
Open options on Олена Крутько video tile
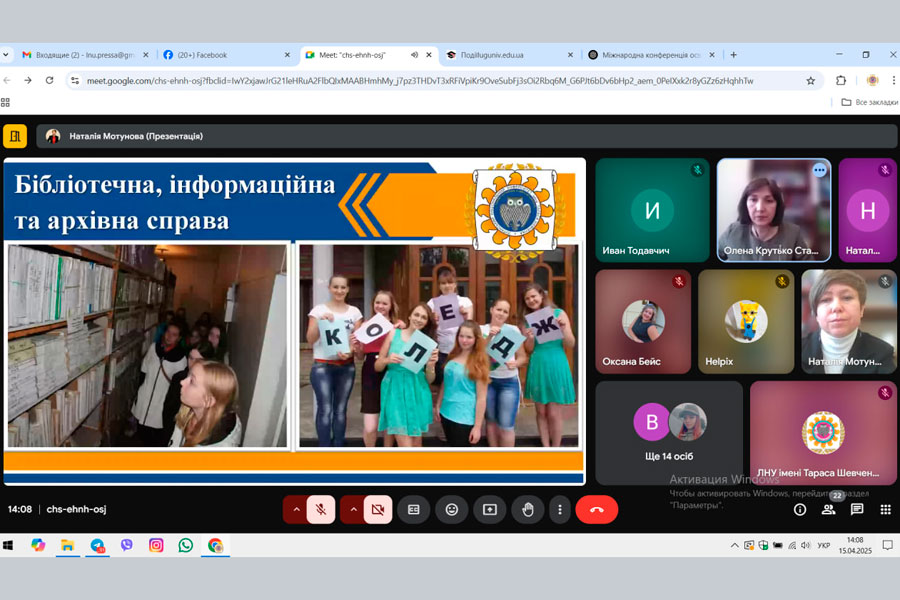click(820, 170)
